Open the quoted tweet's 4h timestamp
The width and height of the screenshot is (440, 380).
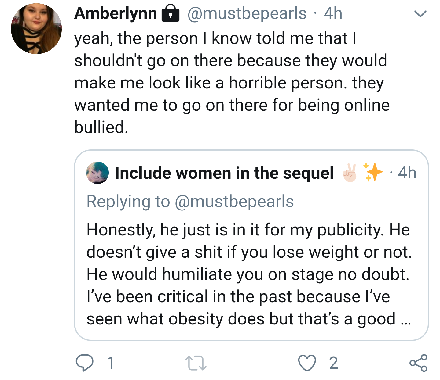click(x=407, y=173)
